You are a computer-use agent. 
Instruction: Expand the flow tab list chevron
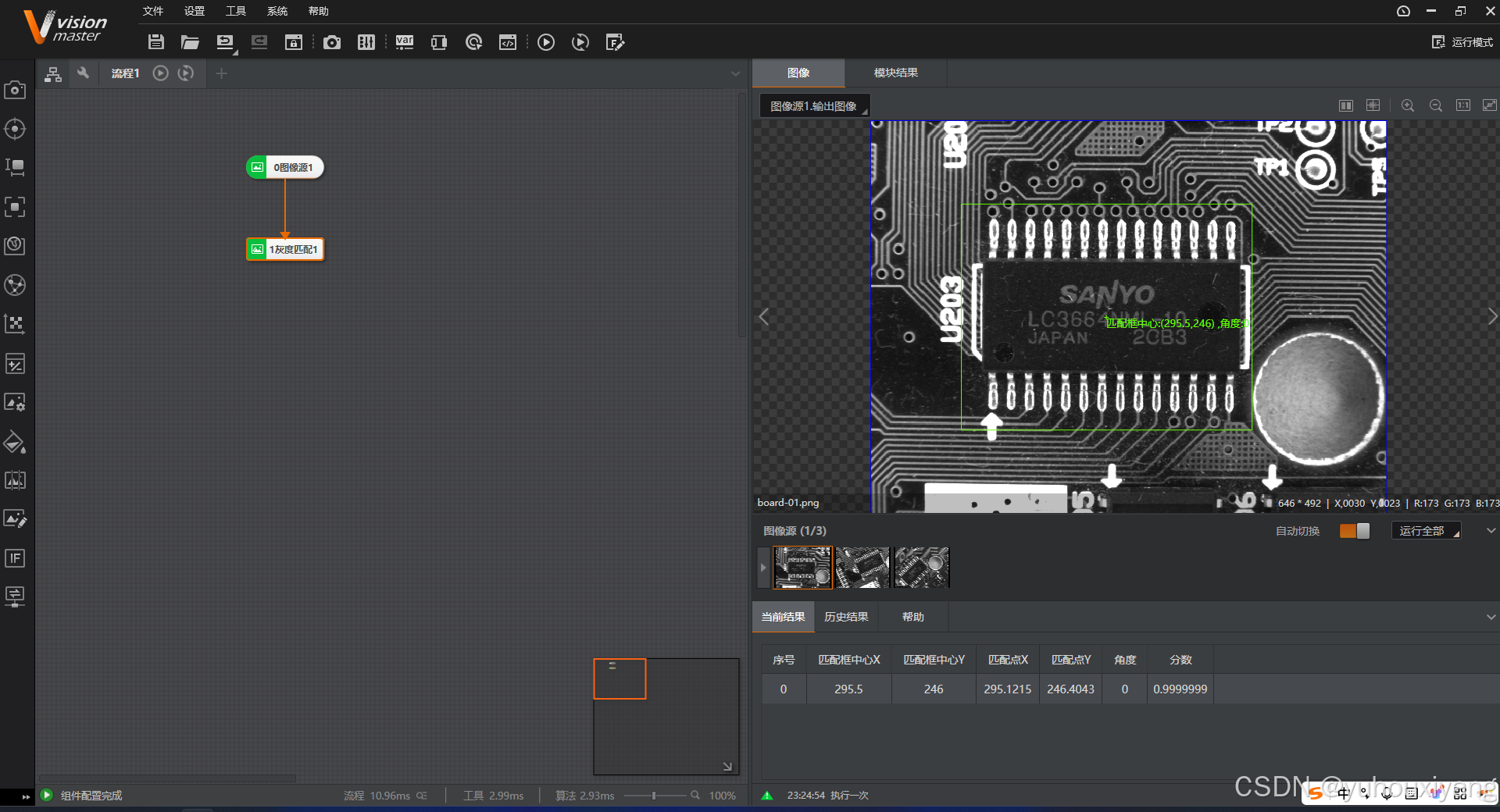pos(735,74)
